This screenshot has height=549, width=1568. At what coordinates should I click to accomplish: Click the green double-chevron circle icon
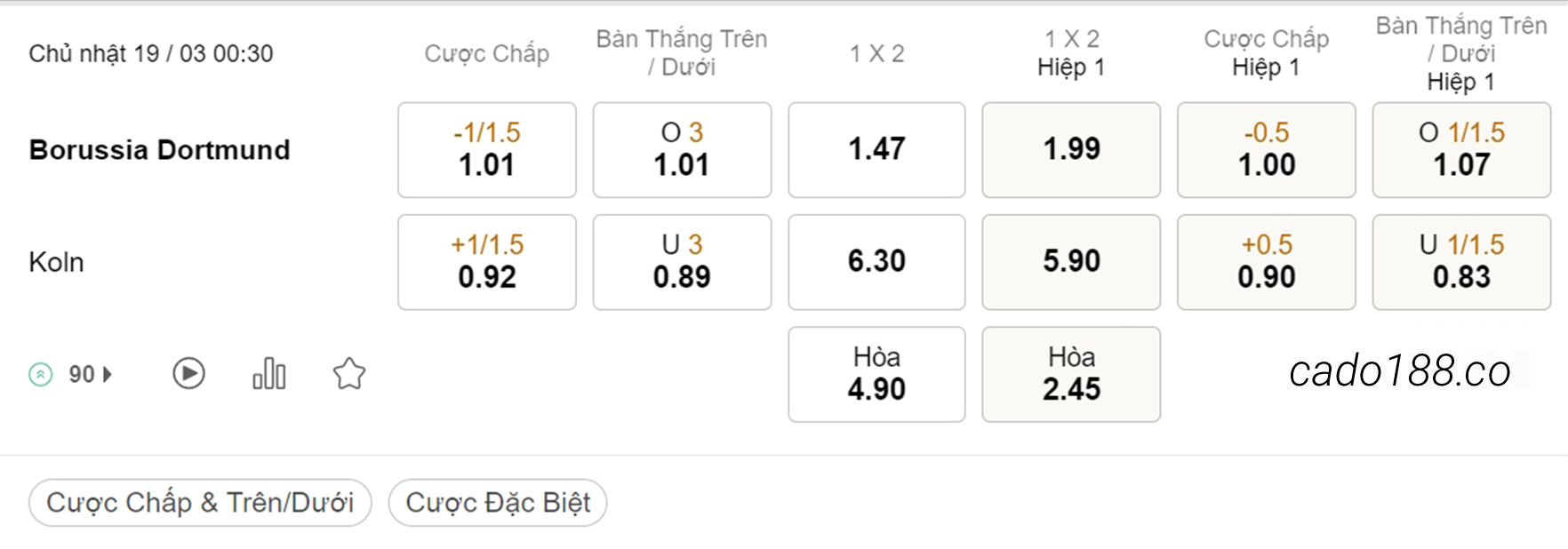pyautogui.click(x=41, y=375)
